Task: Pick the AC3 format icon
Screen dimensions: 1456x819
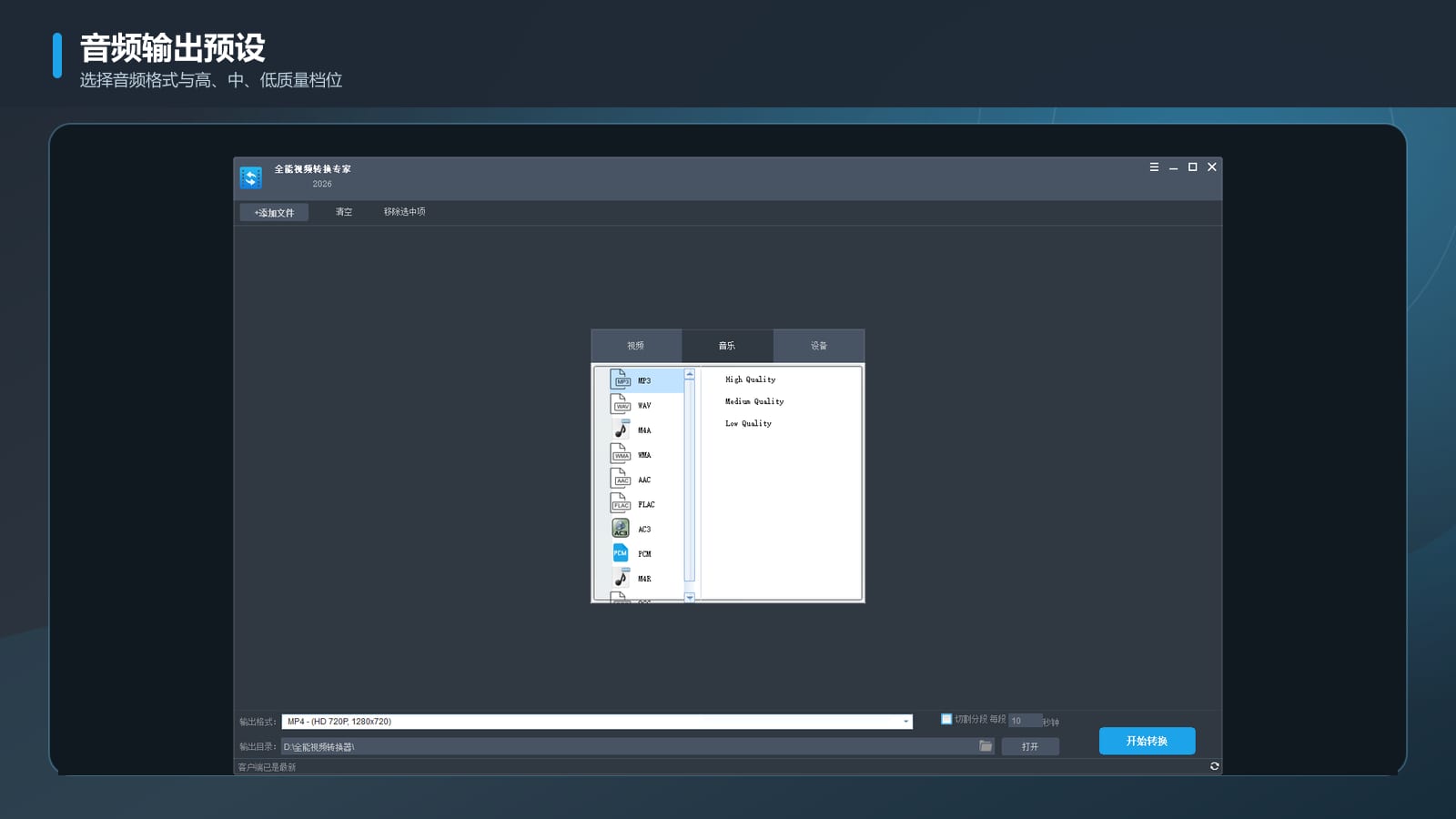Action: pyautogui.click(x=620, y=528)
